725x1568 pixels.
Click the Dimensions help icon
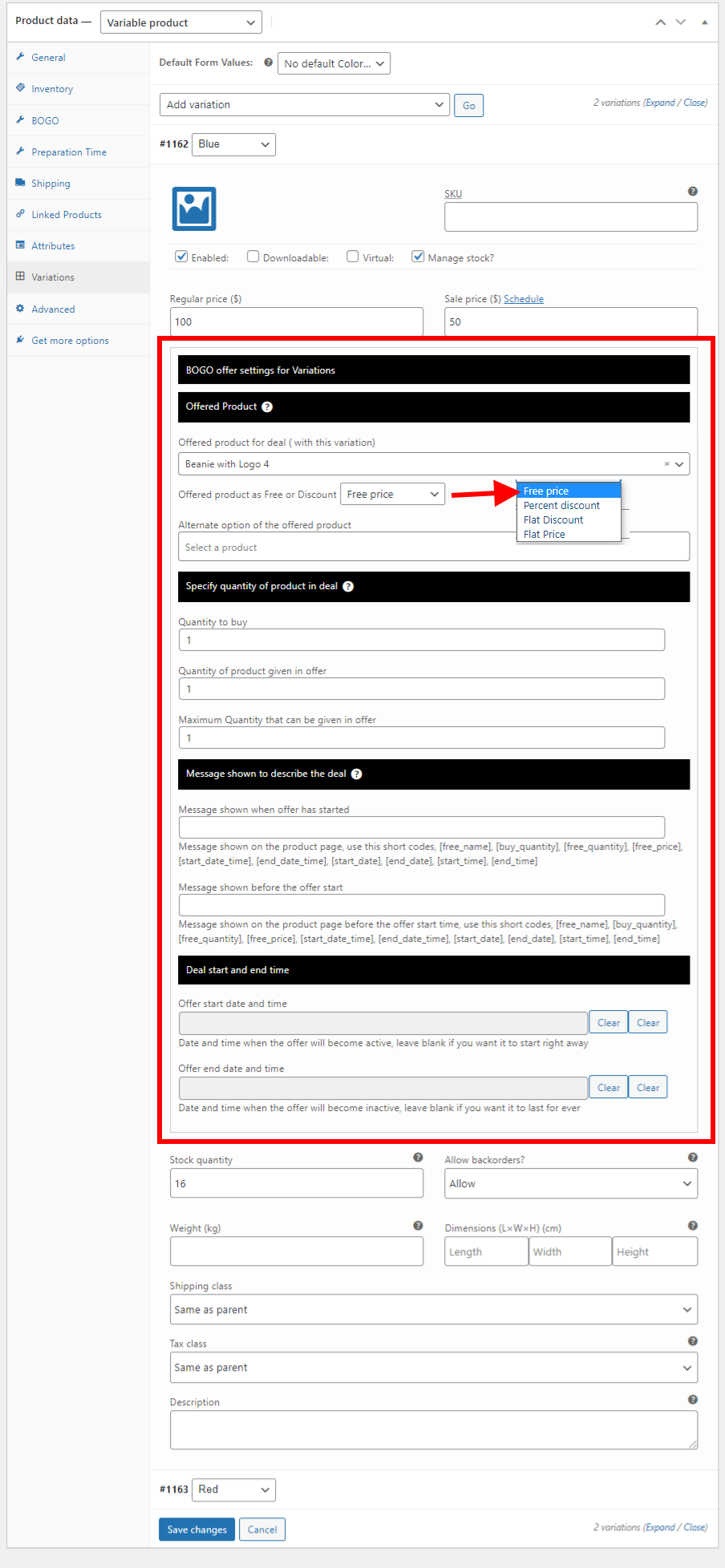coord(693,1226)
